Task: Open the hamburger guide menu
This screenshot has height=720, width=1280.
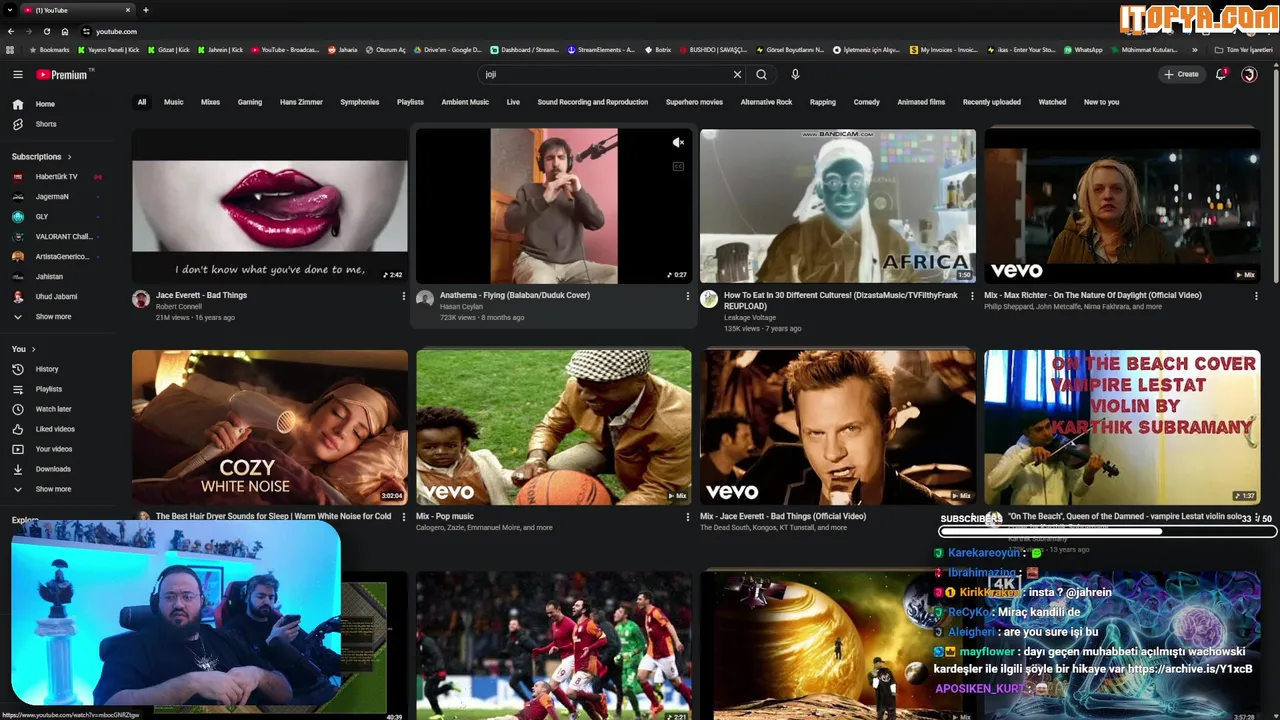Action: coord(17,74)
